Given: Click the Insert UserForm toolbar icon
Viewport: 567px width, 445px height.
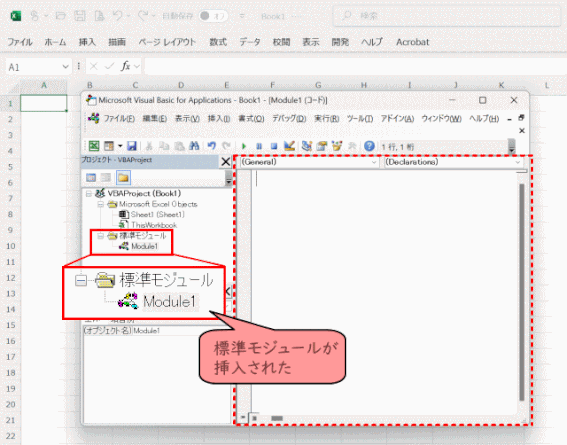Looking at the screenshot, I should point(108,146).
